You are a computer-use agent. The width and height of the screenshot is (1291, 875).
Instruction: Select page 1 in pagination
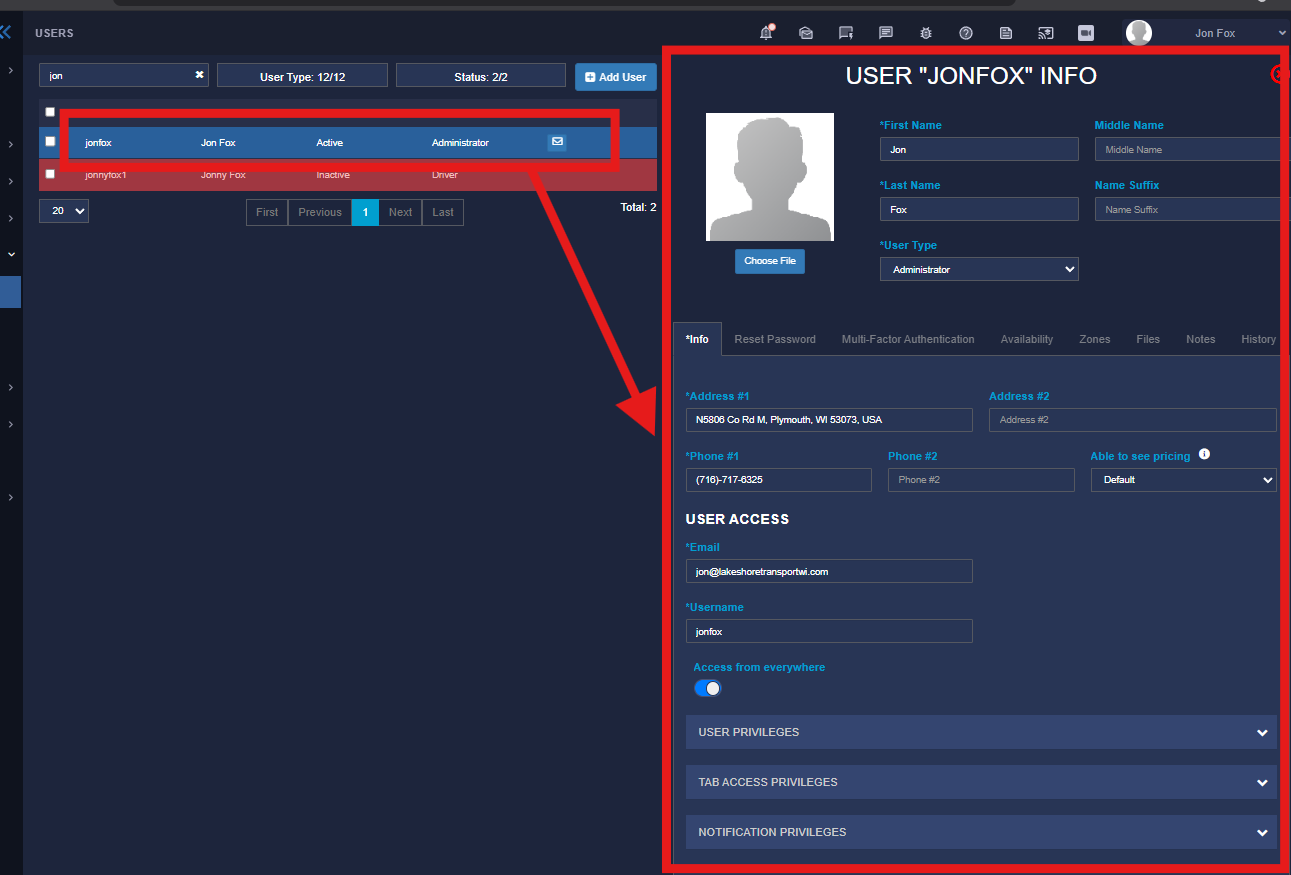point(365,212)
